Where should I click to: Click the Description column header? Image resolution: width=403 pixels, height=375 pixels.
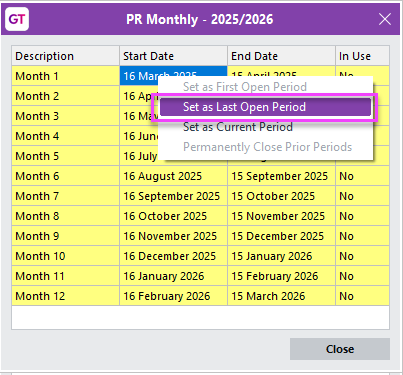(66, 56)
